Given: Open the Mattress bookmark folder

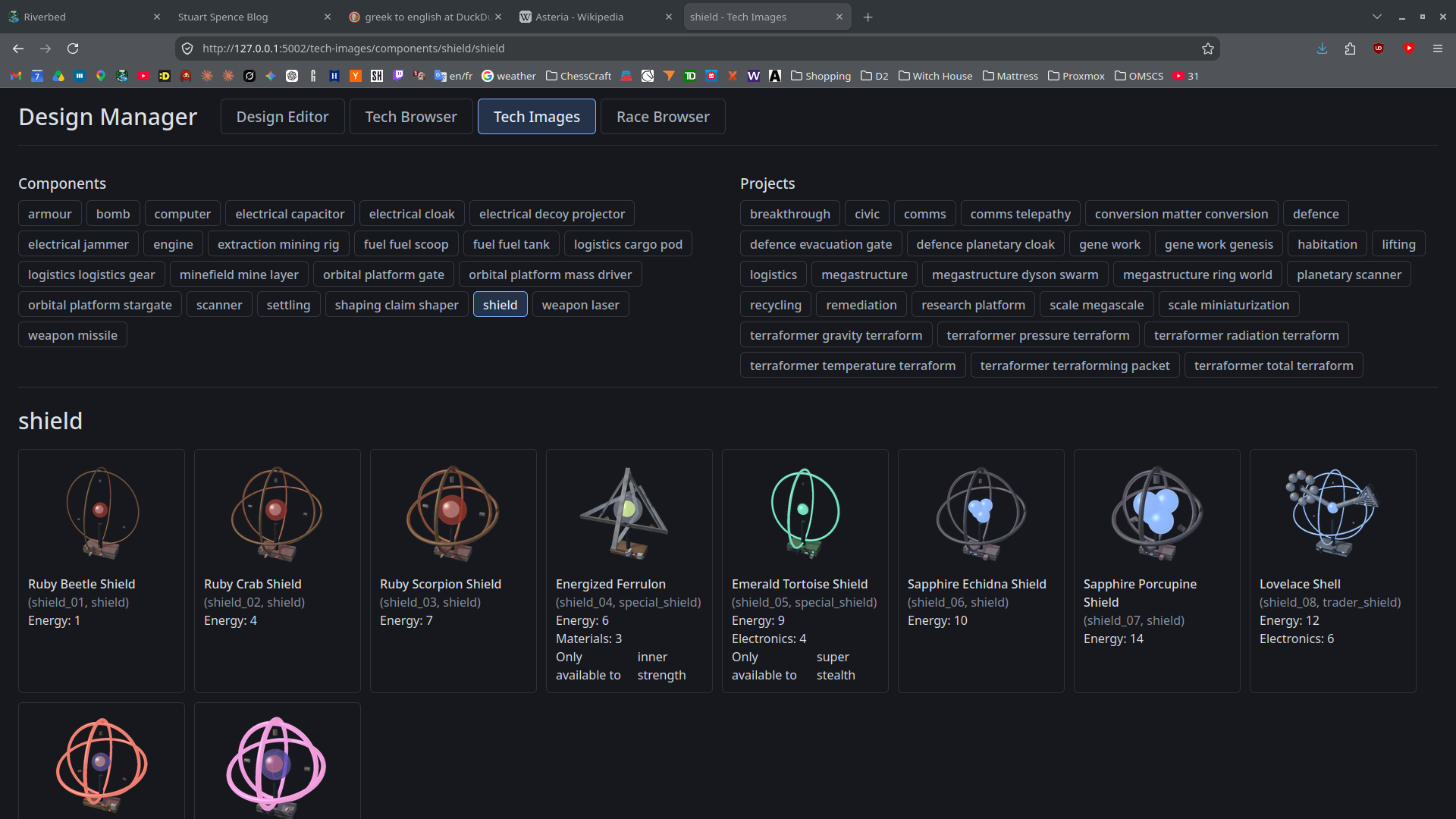Looking at the screenshot, I should tap(1010, 76).
